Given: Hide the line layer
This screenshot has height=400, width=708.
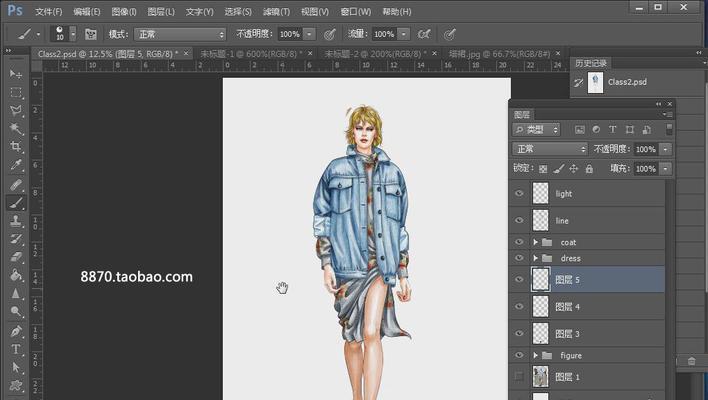Looking at the screenshot, I should [x=519, y=220].
